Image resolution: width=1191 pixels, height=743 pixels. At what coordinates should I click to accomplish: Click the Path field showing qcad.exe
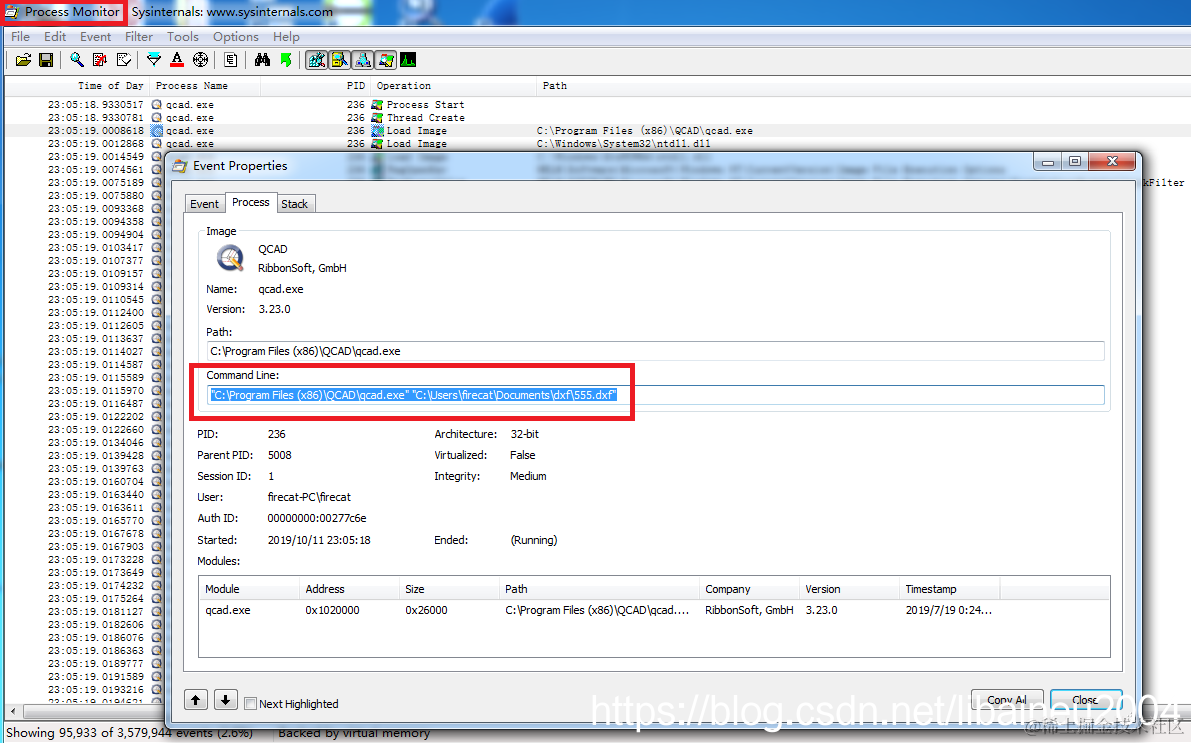pyautogui.click(x=655, y=351)
